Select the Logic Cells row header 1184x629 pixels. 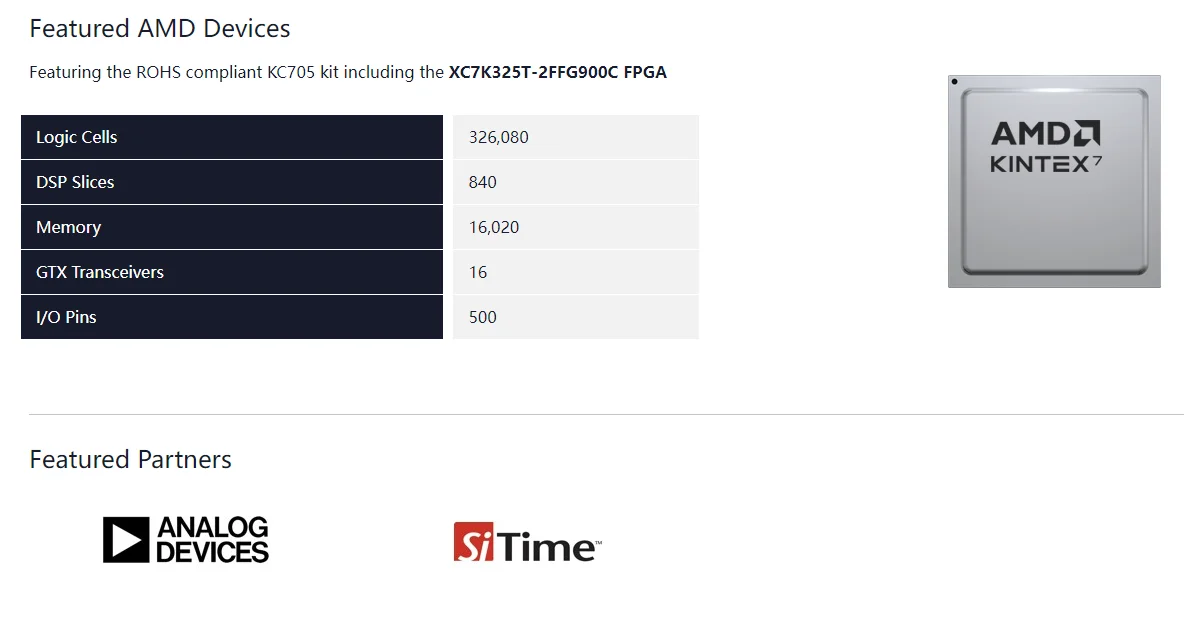coord(232,137)
